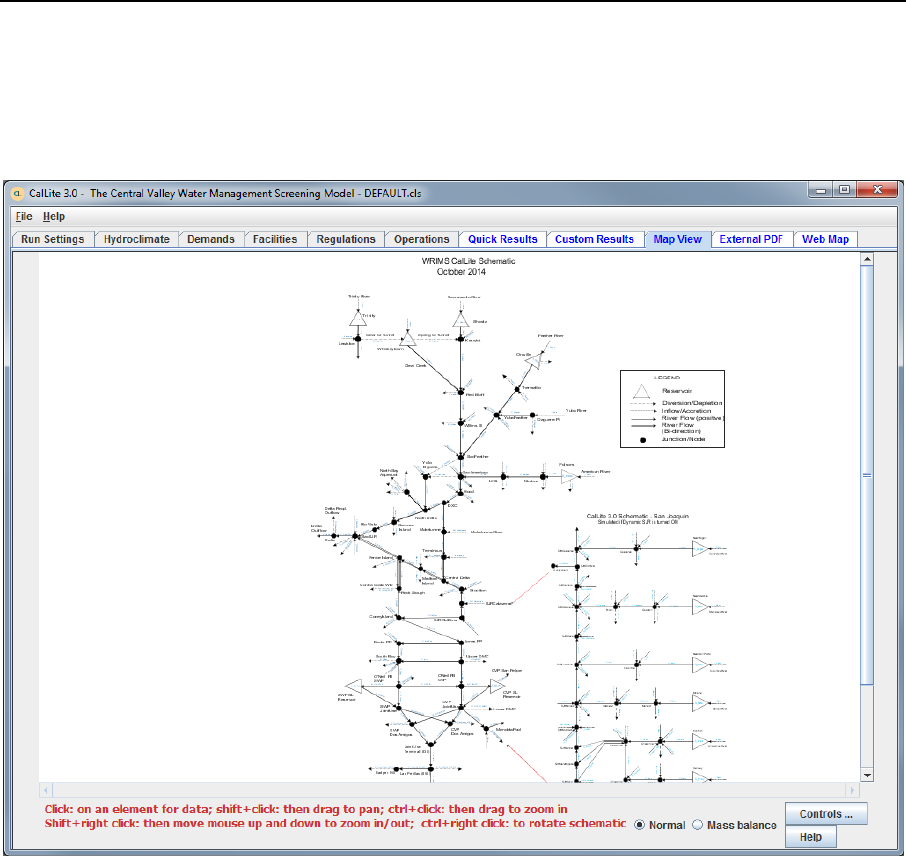Screen dimensions: 906x856
Task: Open the Custom Results tab
Action: click(595, 239)
